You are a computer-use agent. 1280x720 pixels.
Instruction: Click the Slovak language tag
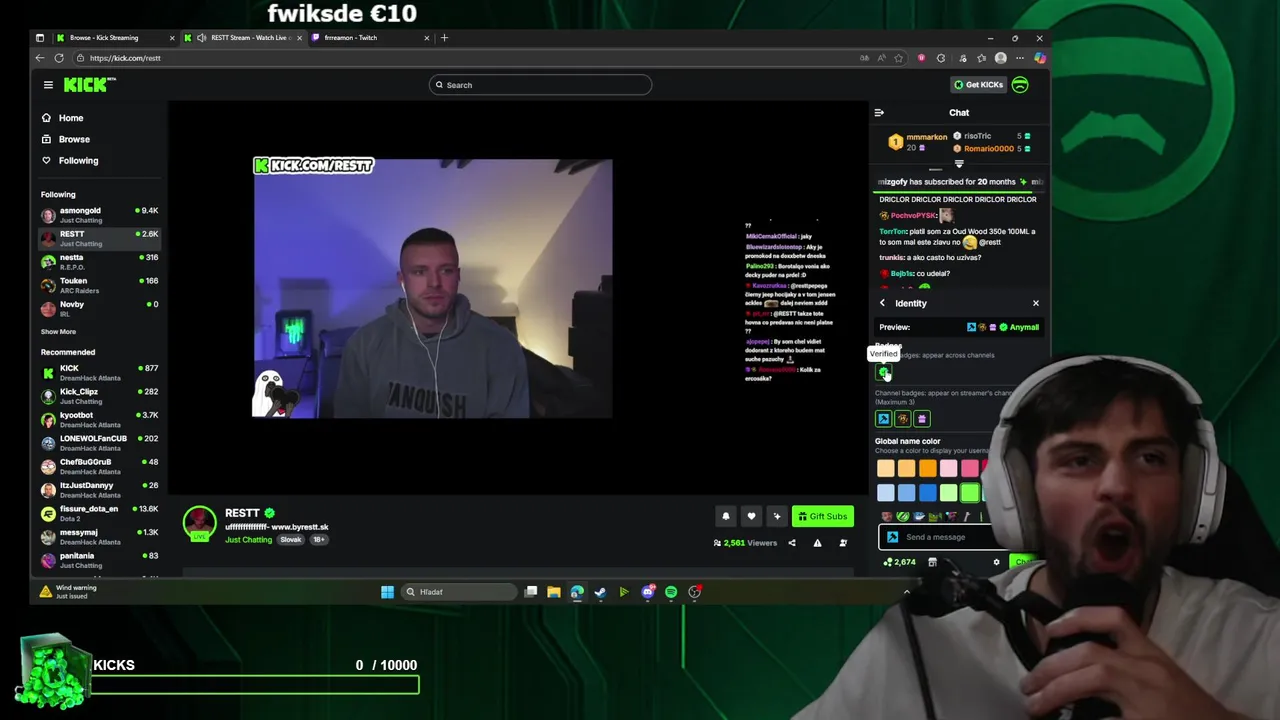tap(291, 540)
